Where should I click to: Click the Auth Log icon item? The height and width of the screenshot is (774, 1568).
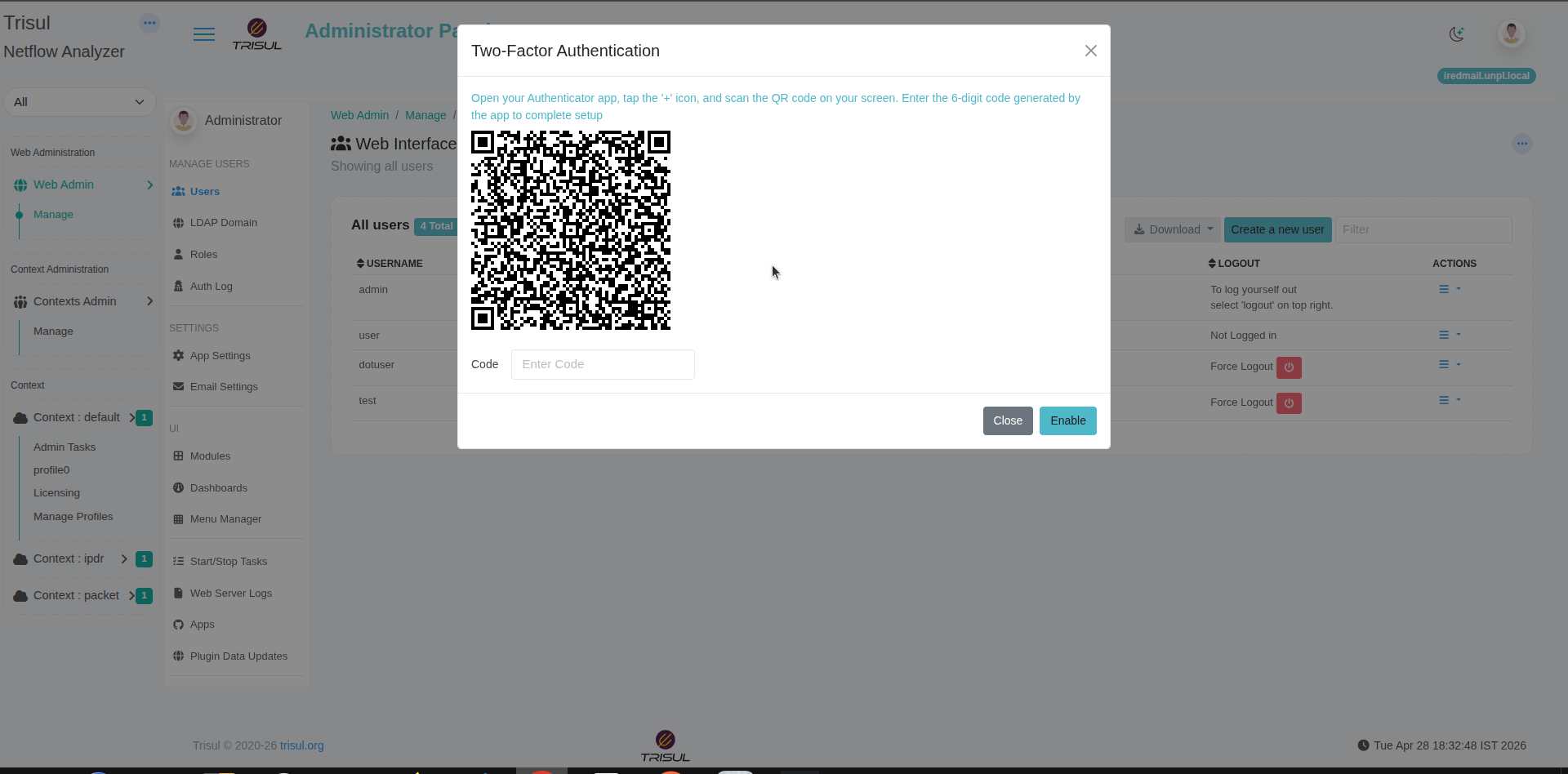(211, 287)
